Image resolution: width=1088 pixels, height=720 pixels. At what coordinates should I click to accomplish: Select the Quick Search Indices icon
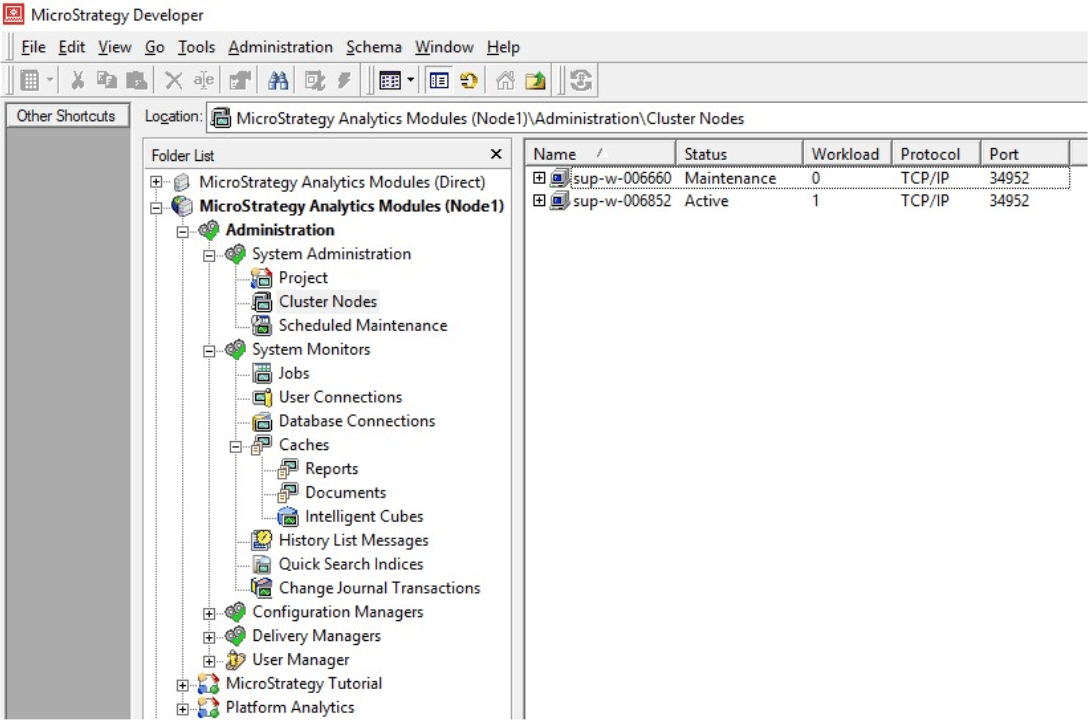[262, 564]
